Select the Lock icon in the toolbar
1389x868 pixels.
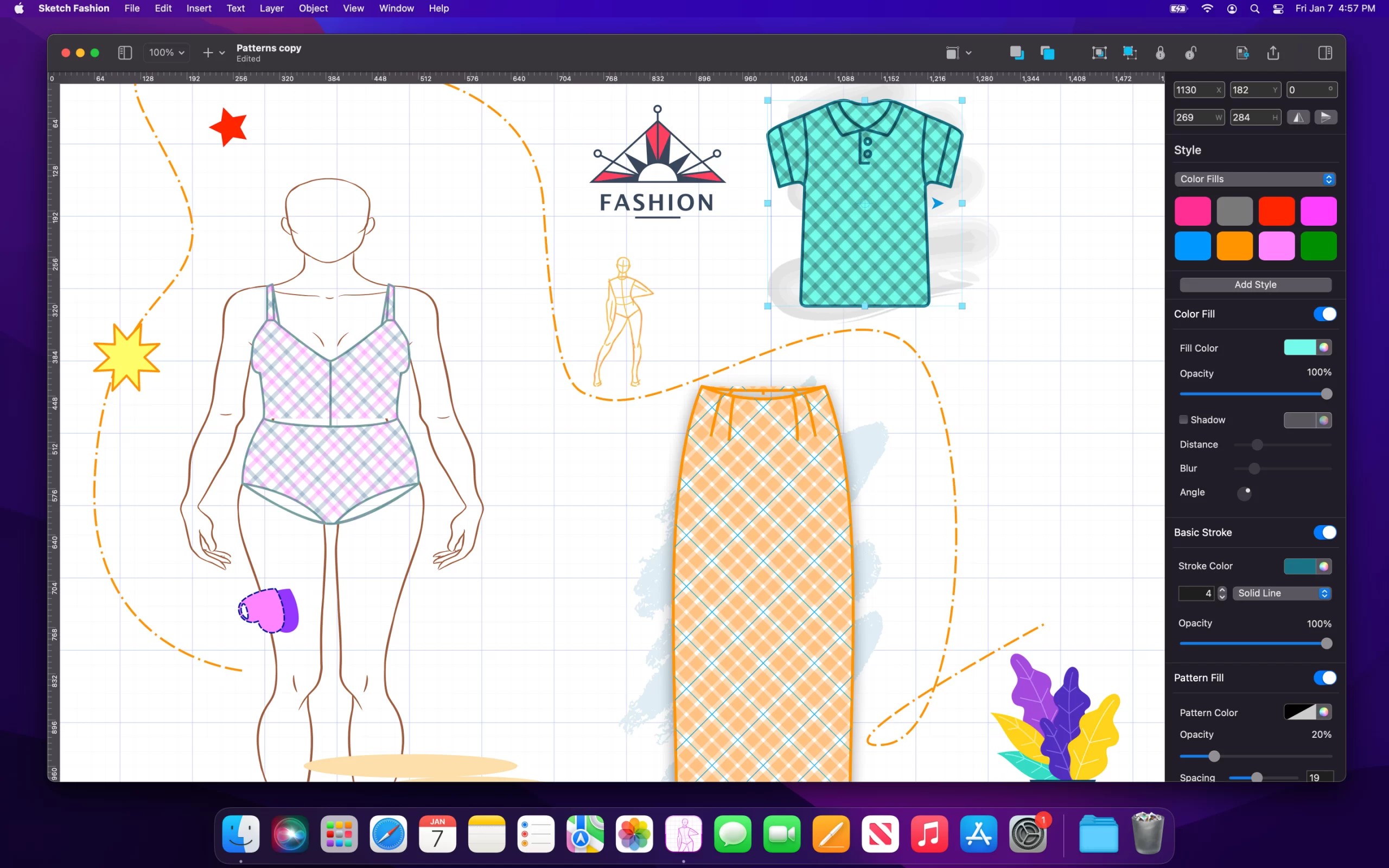(x=1161, y=52)
